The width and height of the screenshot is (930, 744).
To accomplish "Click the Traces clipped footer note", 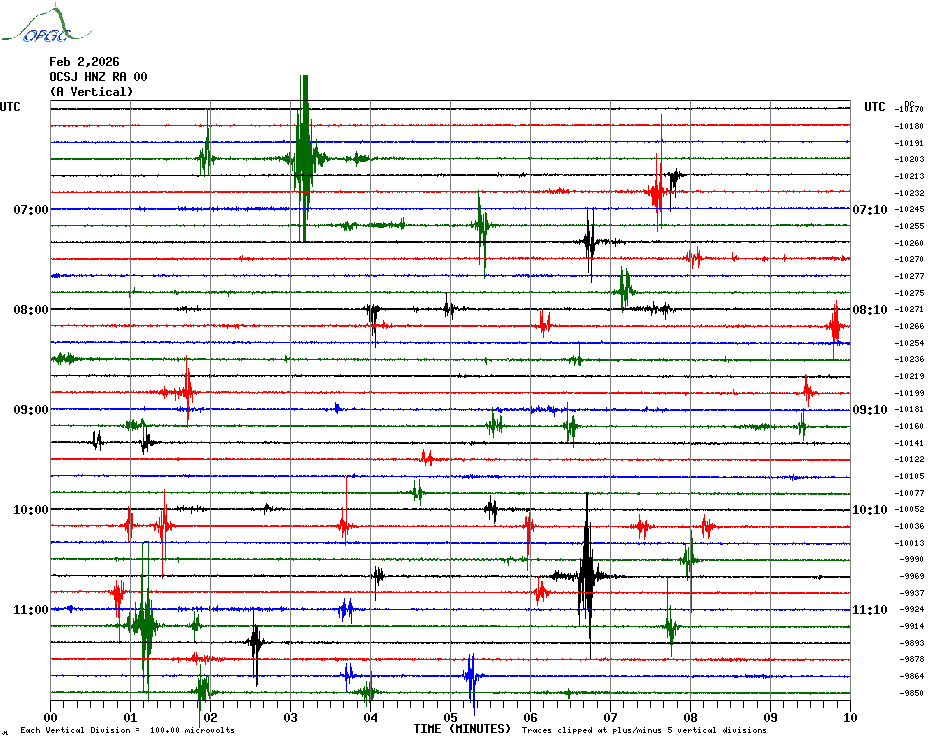I will click(644, 731).
